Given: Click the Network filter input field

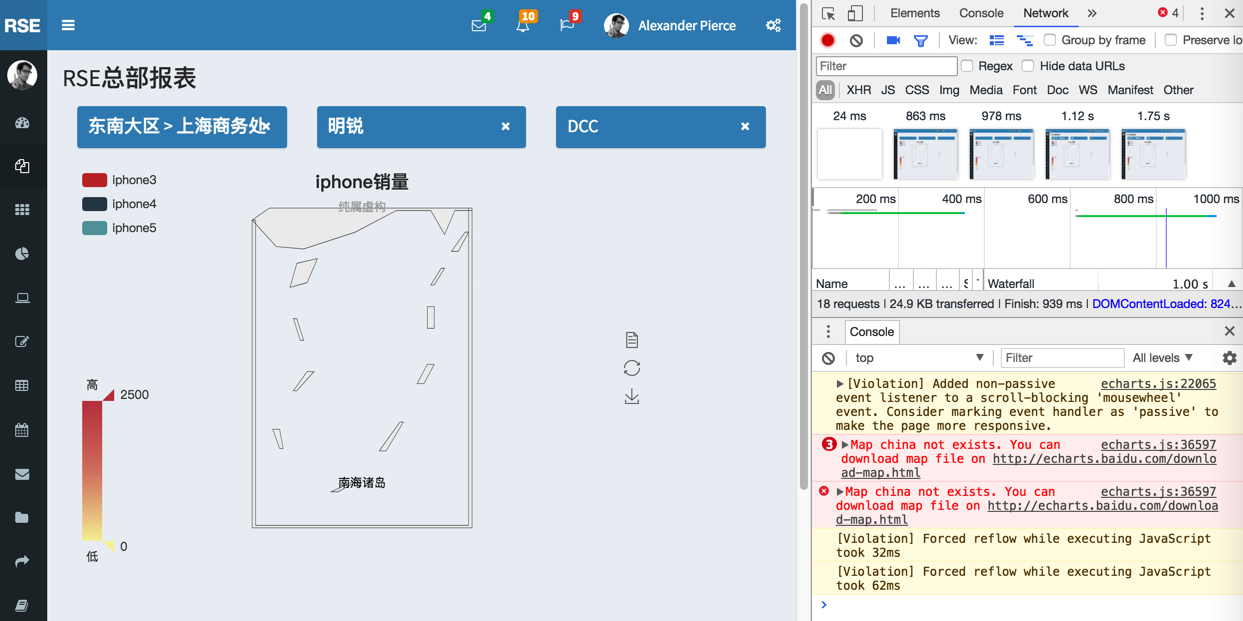Looking at the screenshot, I should coord(887,66).
